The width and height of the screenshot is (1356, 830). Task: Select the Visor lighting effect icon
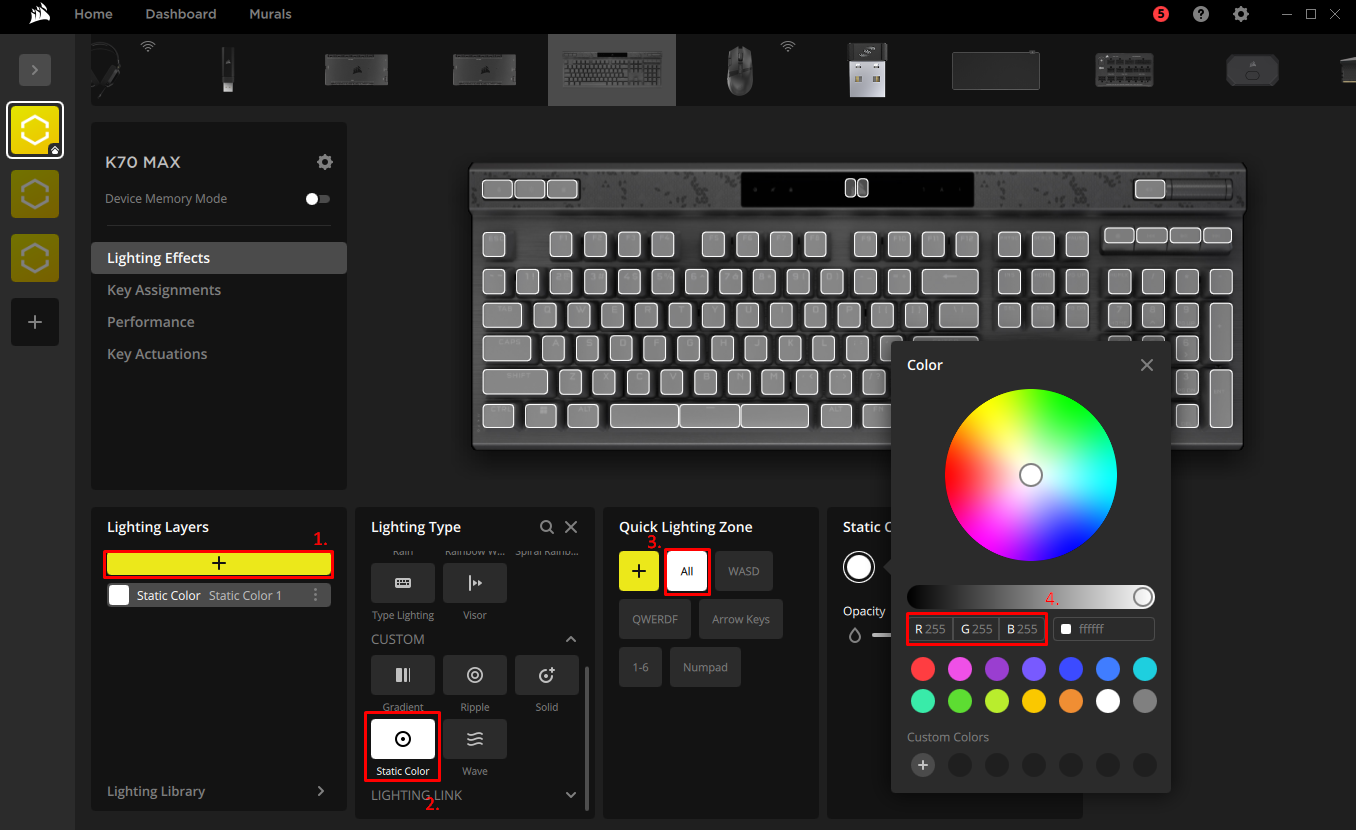pyautogui.click(x=474, y=583)
